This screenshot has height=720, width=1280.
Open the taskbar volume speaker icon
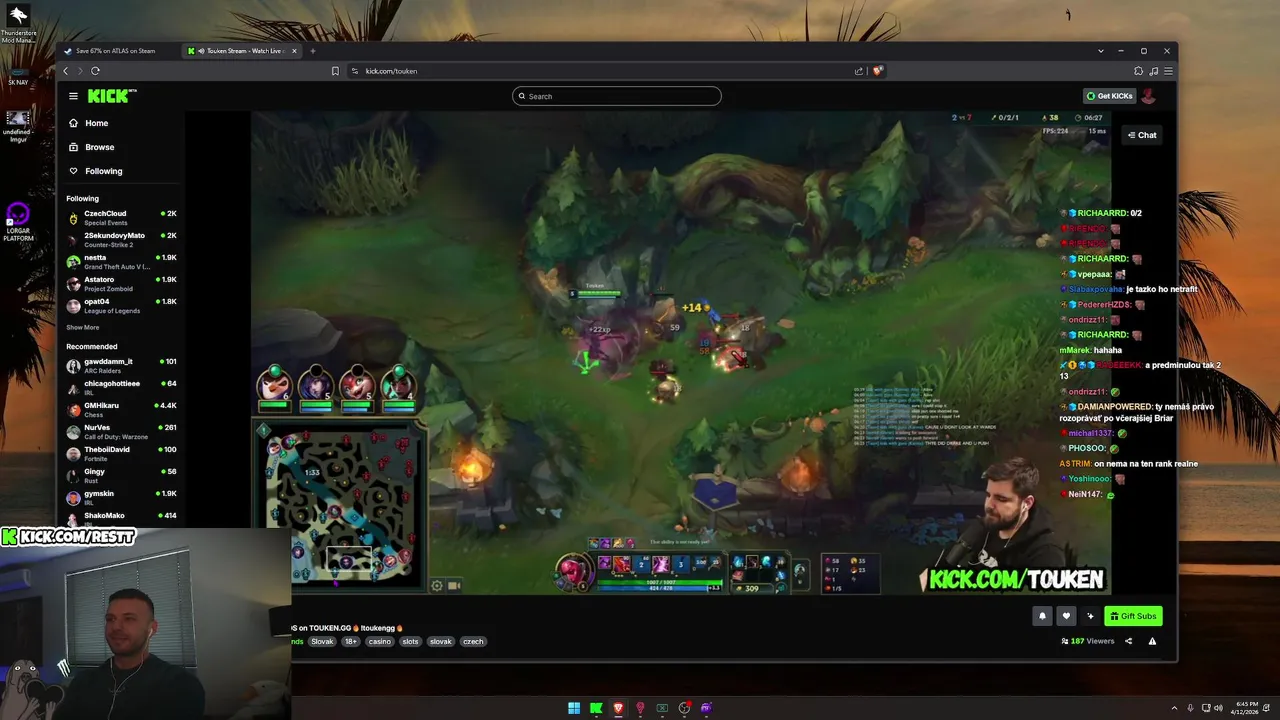pyautogui.click(x=1218, y=708)
